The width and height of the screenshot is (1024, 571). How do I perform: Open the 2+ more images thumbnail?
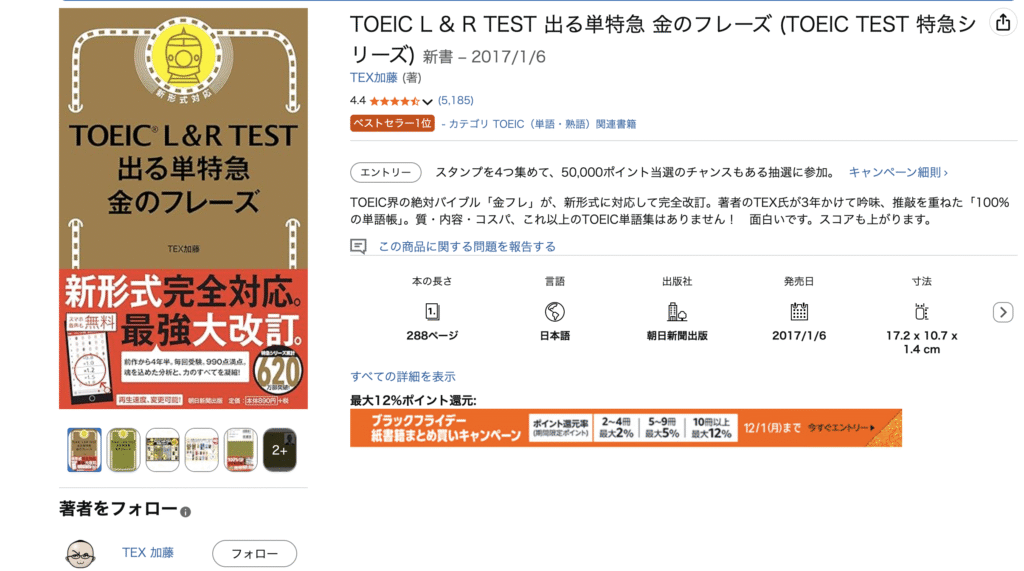[x=280, y=450]
